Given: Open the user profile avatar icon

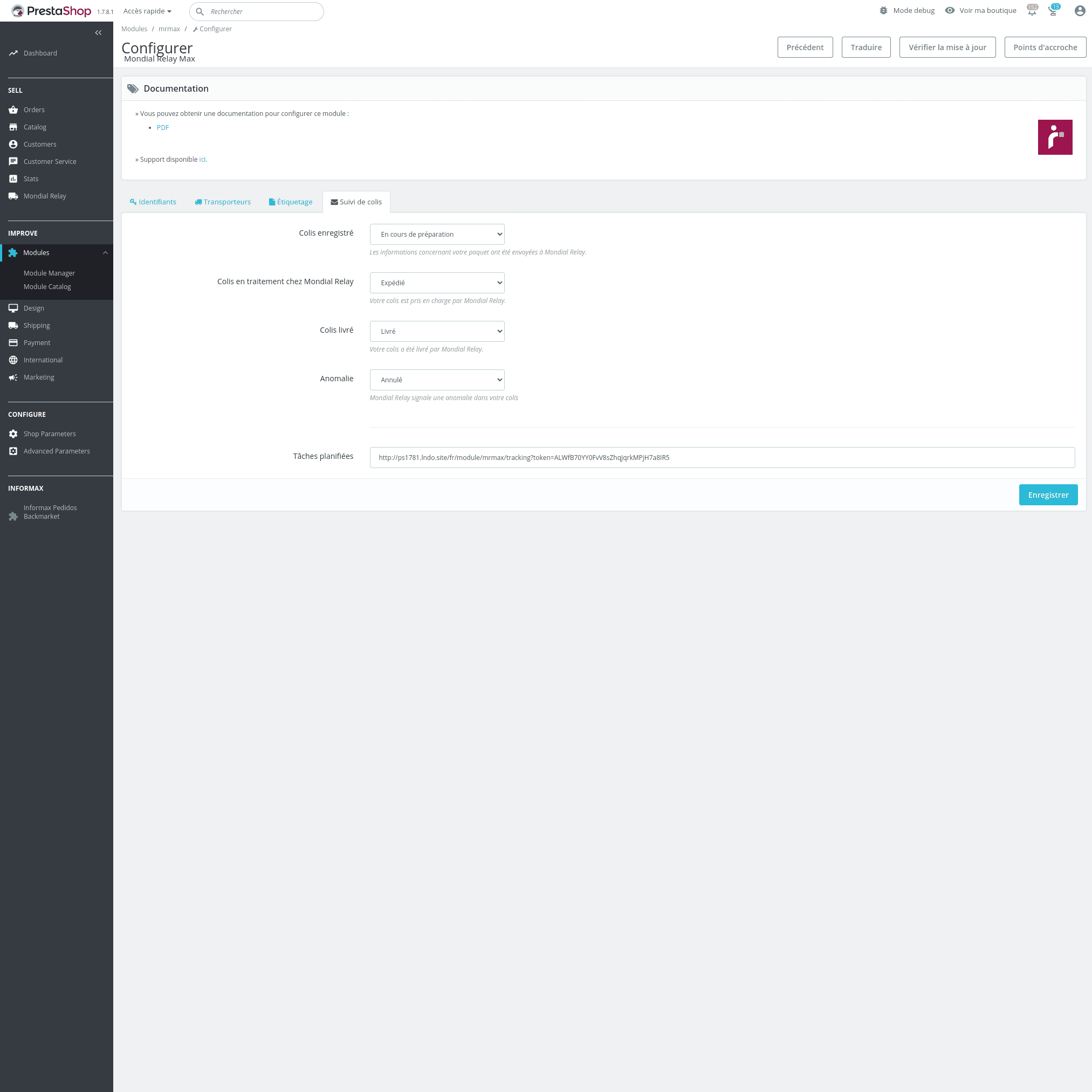Looking at the screenshot, I should pos(1080,11).
